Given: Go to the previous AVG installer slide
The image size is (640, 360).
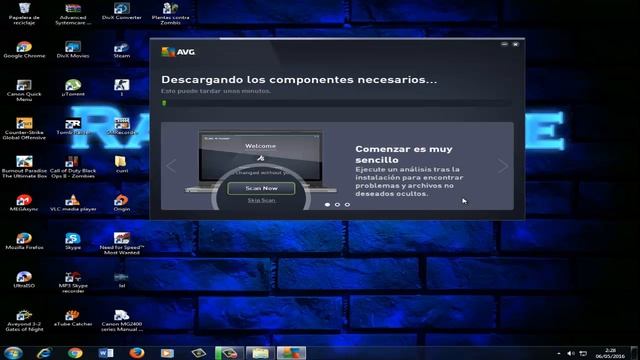Looking at the screenshot, I should [x=171, y=166].
